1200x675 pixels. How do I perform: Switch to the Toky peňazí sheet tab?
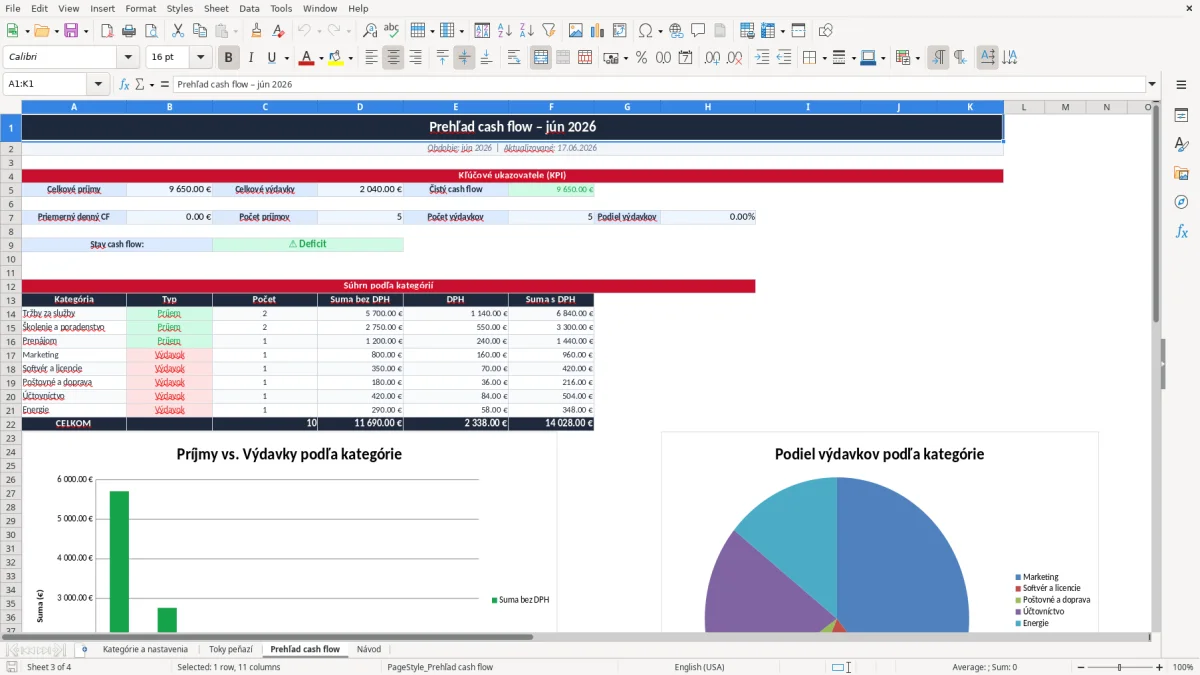[231, 649]
